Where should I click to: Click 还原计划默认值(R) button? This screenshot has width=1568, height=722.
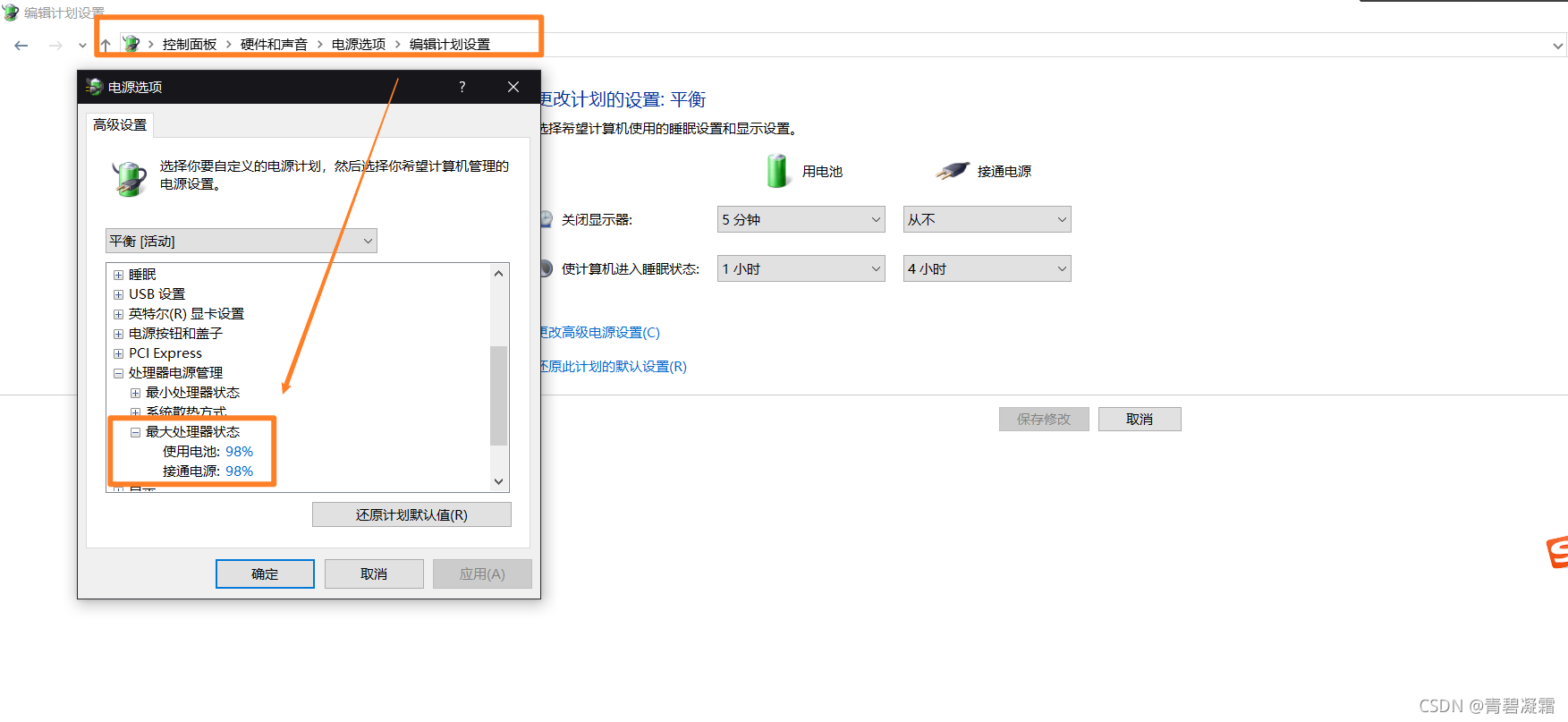click(x=411, y=514)
